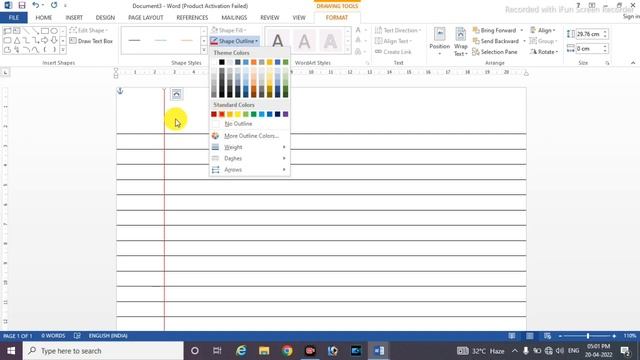Click the Shape Outline dropdown button

coord(234,41)
